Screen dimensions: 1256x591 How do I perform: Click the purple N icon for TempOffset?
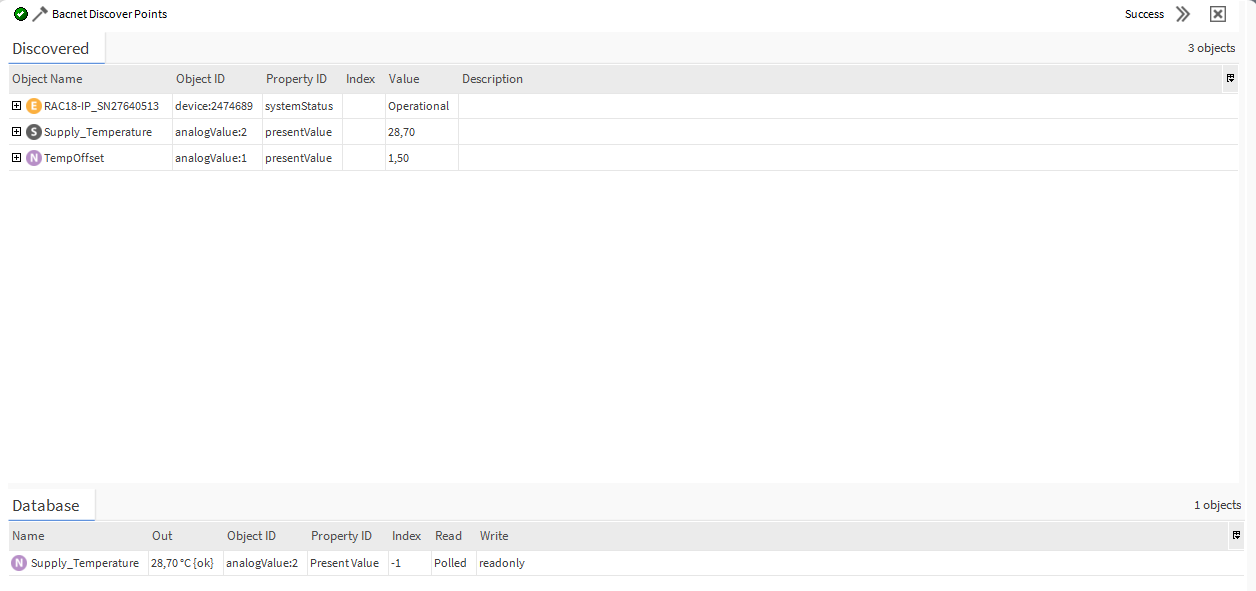pyautogui.click(x=34, y=158)
